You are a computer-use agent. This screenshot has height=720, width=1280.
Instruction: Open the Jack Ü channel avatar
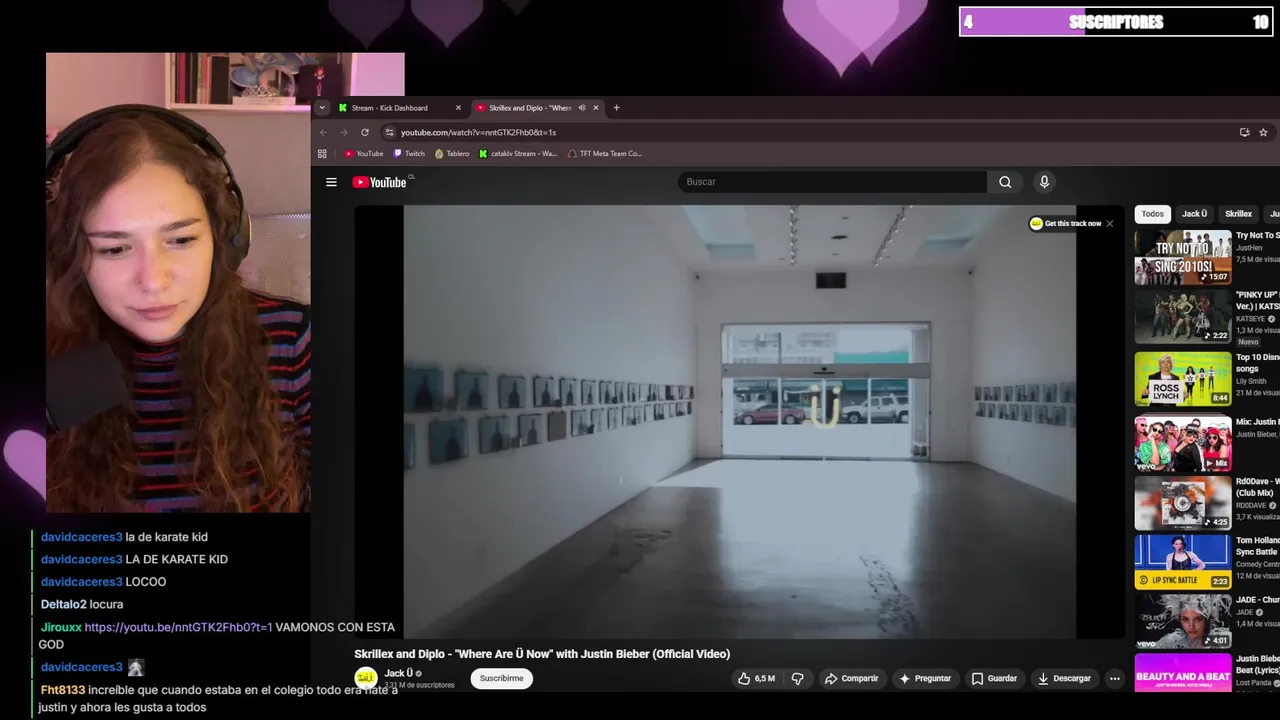tap(366, 678)
